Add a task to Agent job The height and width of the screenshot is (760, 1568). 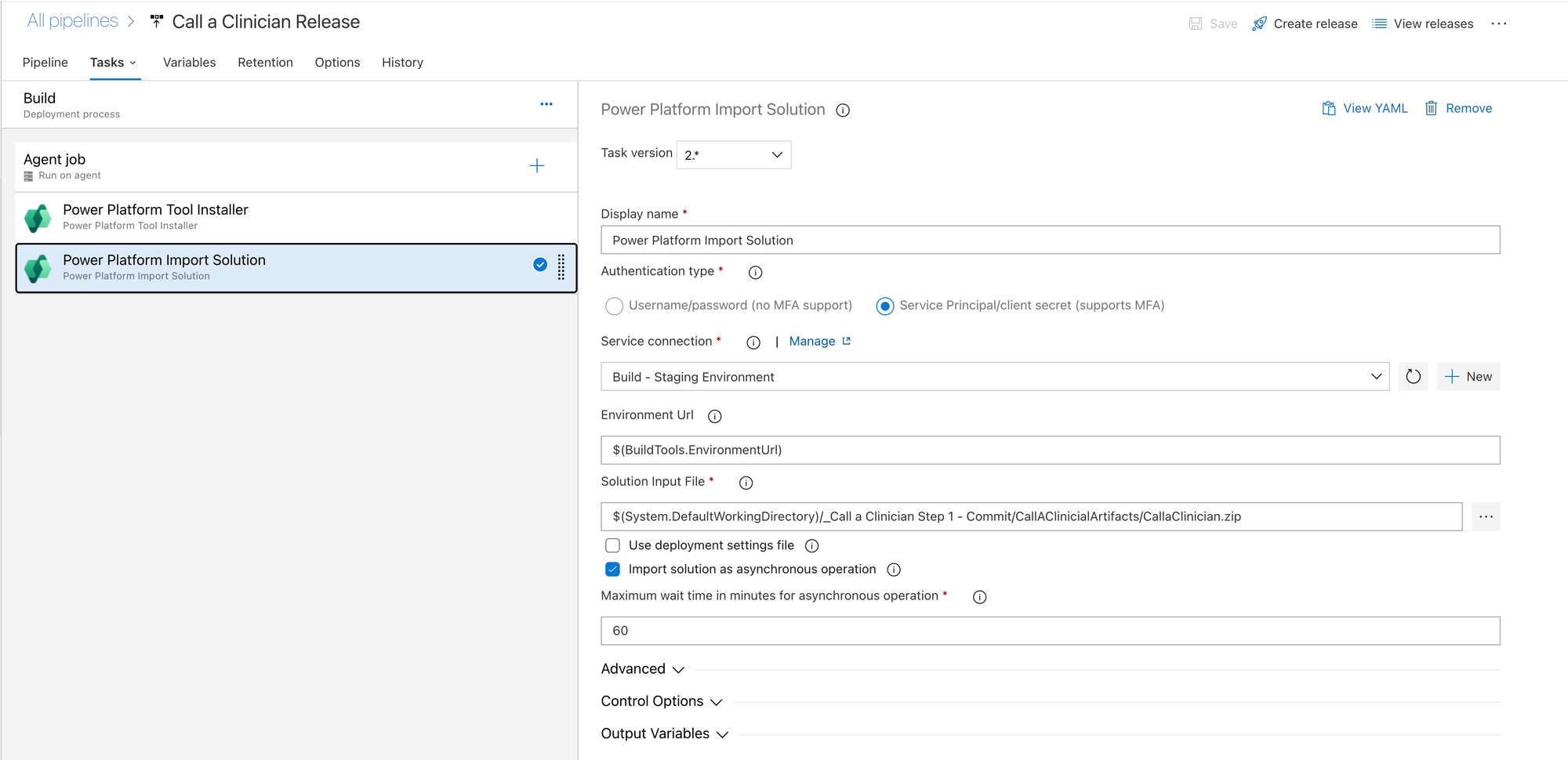[537, 166]
